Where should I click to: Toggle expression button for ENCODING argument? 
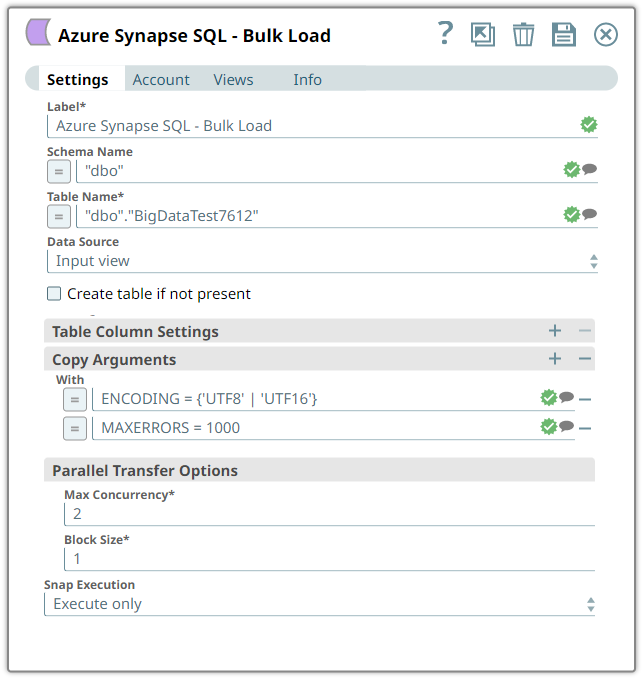tap(75, 400)
